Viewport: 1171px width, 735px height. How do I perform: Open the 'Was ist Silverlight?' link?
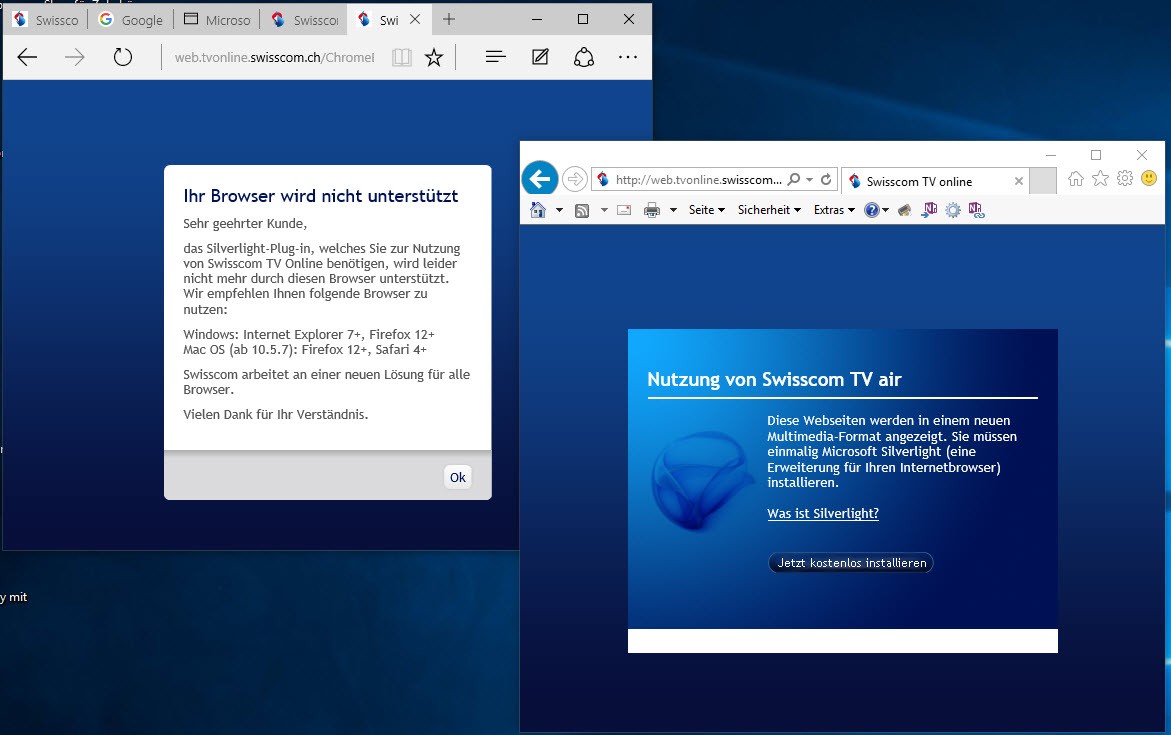pyautogui.click(x=822, y=514)
